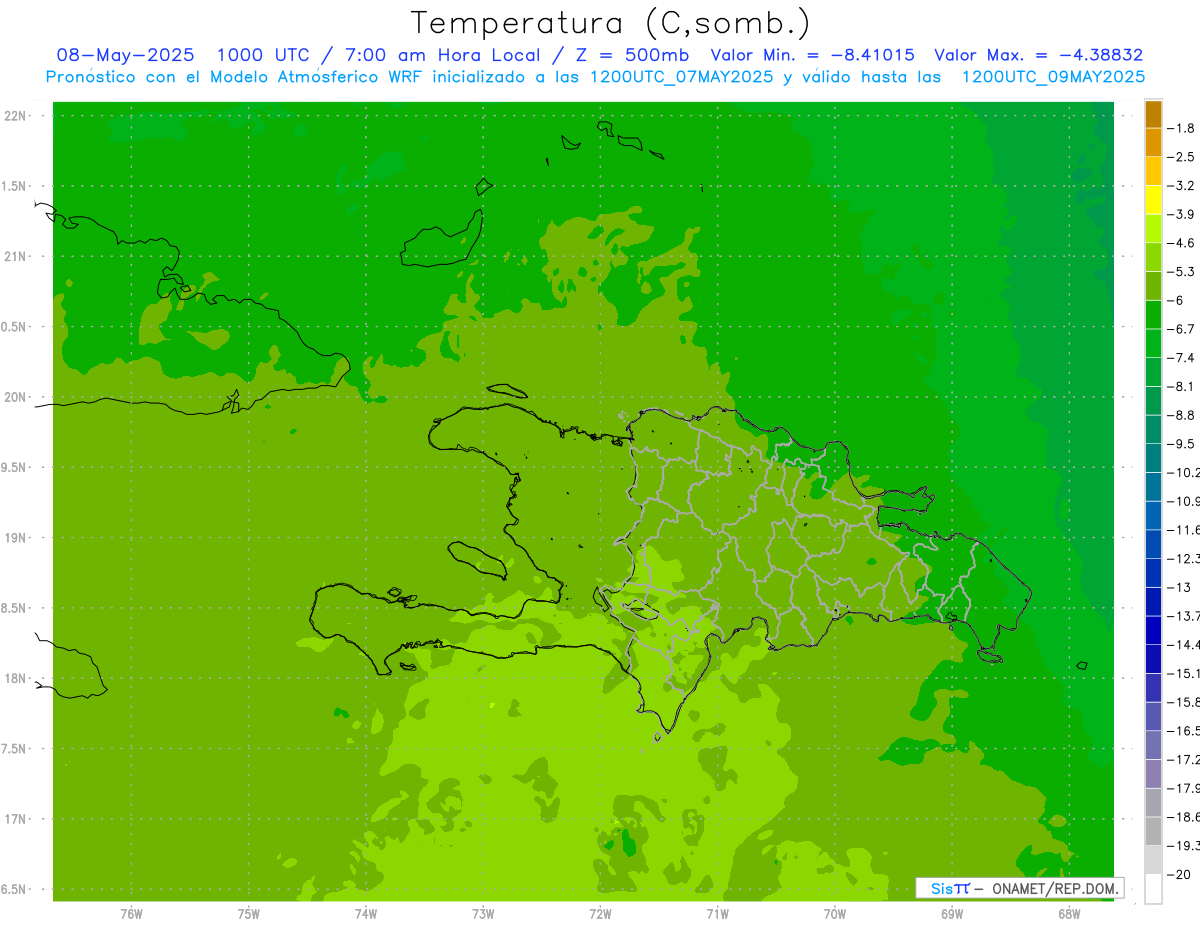The image size is (1200, 927).
Task: Click the '1000 UTC' time text
Action: pyautogui.click(x=263, y=55)
